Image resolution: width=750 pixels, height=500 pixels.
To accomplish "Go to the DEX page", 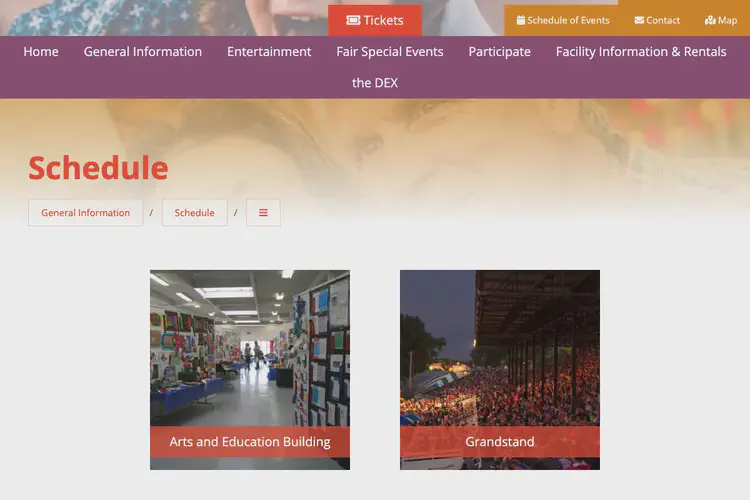I will coord(375,83).
